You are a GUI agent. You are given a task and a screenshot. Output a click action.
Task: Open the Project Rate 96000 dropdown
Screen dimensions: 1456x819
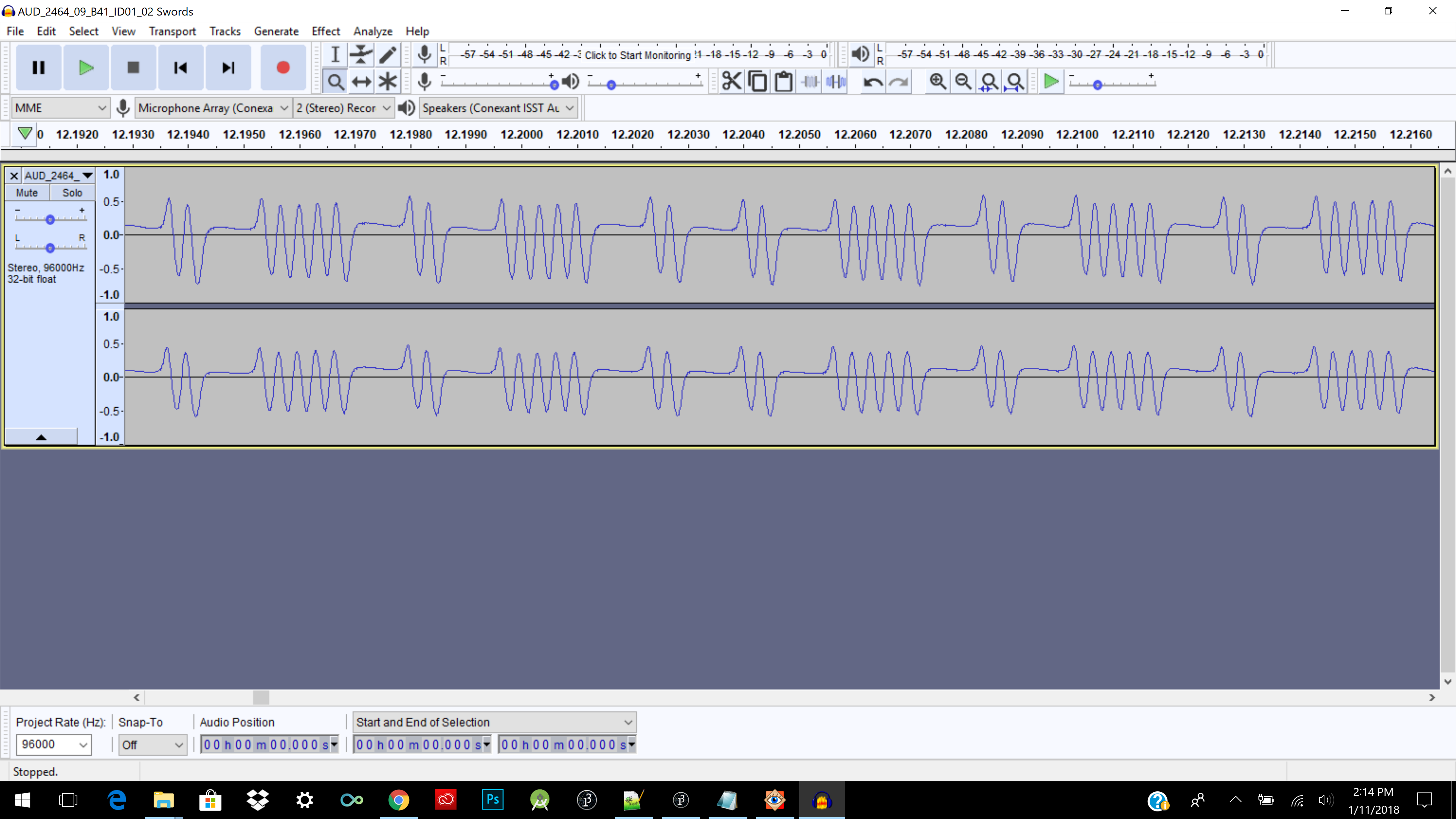[83, 745]
